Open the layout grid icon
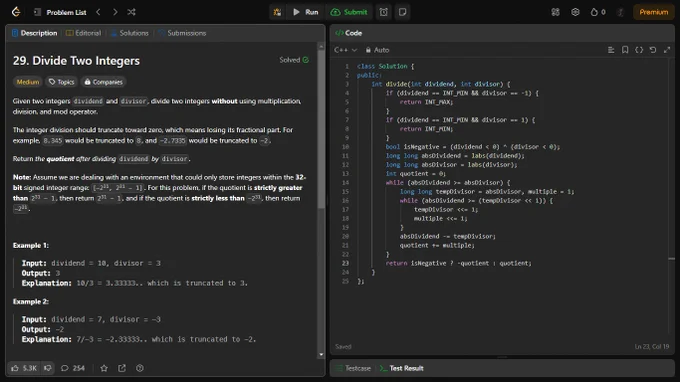The image size is (680, 382). pos(556,12)
